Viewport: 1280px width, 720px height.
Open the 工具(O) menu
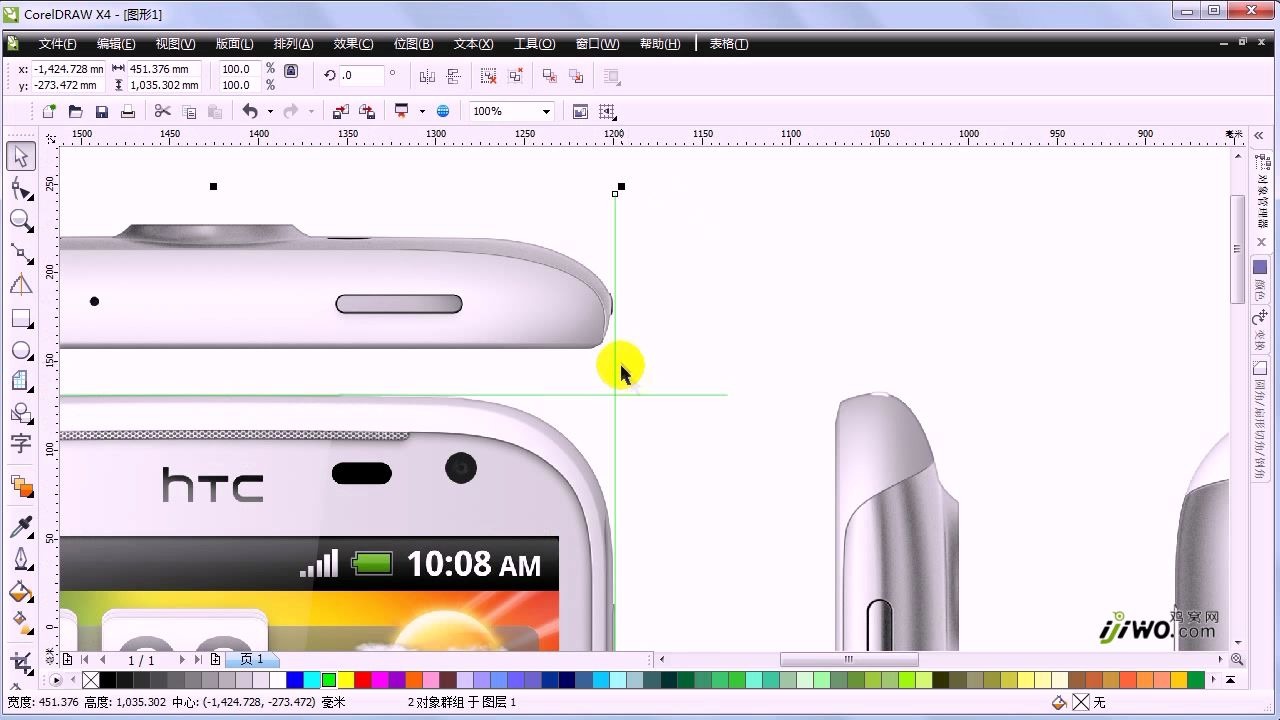coord(534,44)
